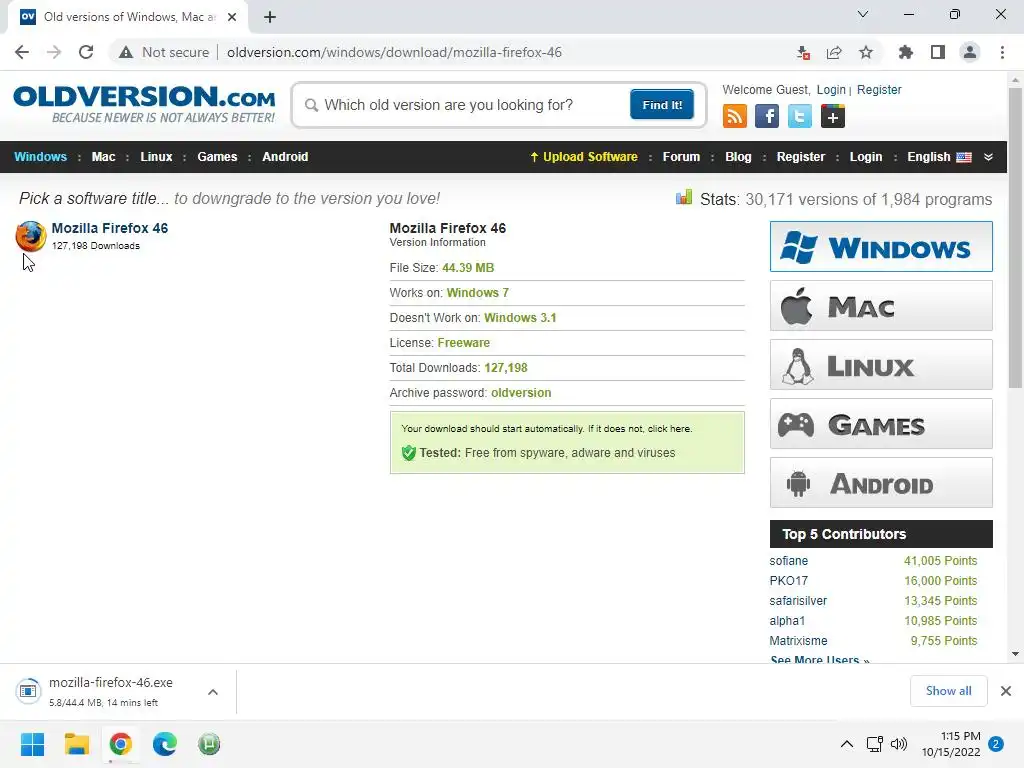This screenshot has height=768, width=1024.
Task: Click the share page icon in address bar
Action: pyautogui.click(x=834, y=52)
